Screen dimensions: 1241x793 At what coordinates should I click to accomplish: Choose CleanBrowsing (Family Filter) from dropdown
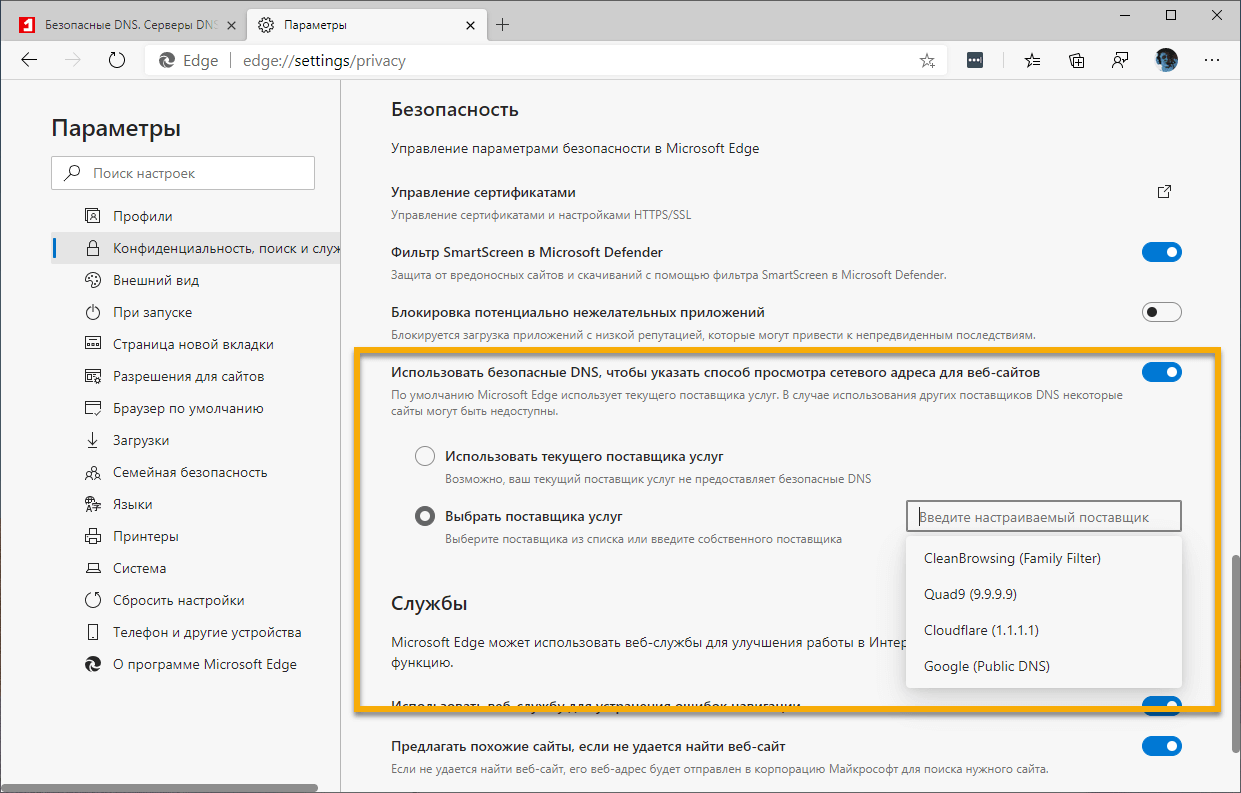click(1012, 558)
